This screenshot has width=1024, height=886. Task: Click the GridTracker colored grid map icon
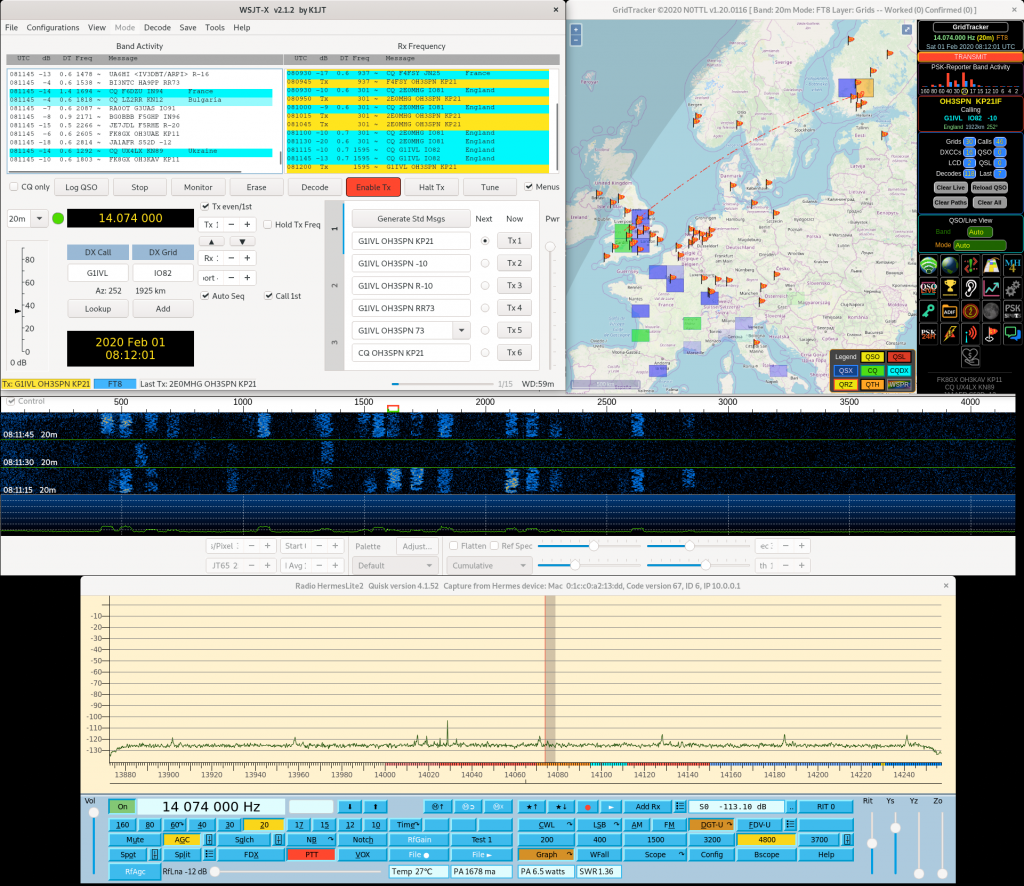pos(991,266)
